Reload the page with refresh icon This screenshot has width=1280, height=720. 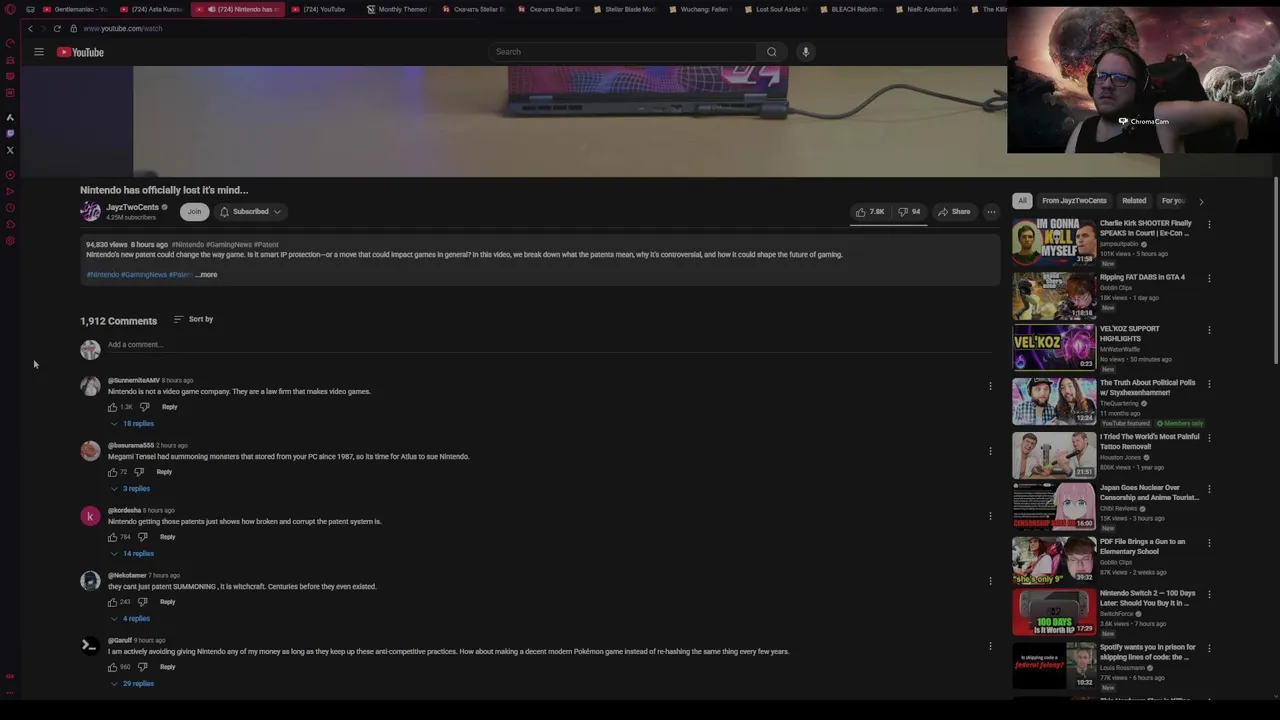click(57, 29)
